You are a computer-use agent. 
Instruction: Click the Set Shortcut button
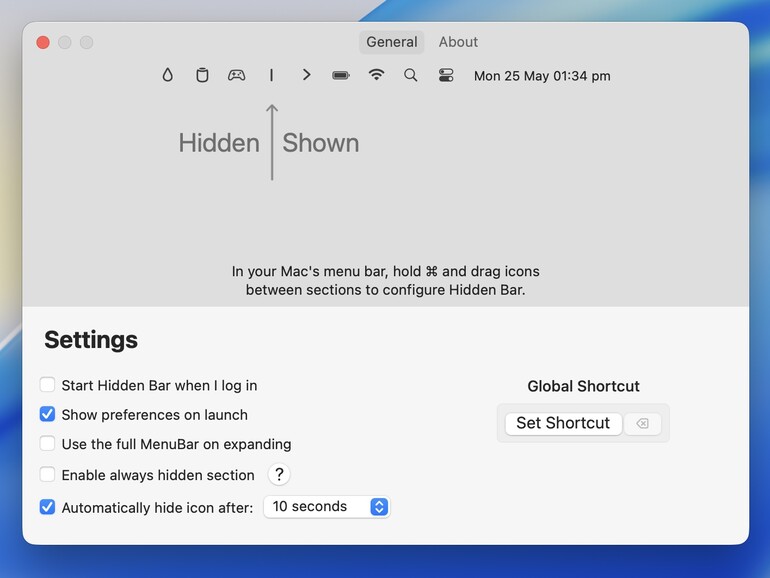[563, 423]
